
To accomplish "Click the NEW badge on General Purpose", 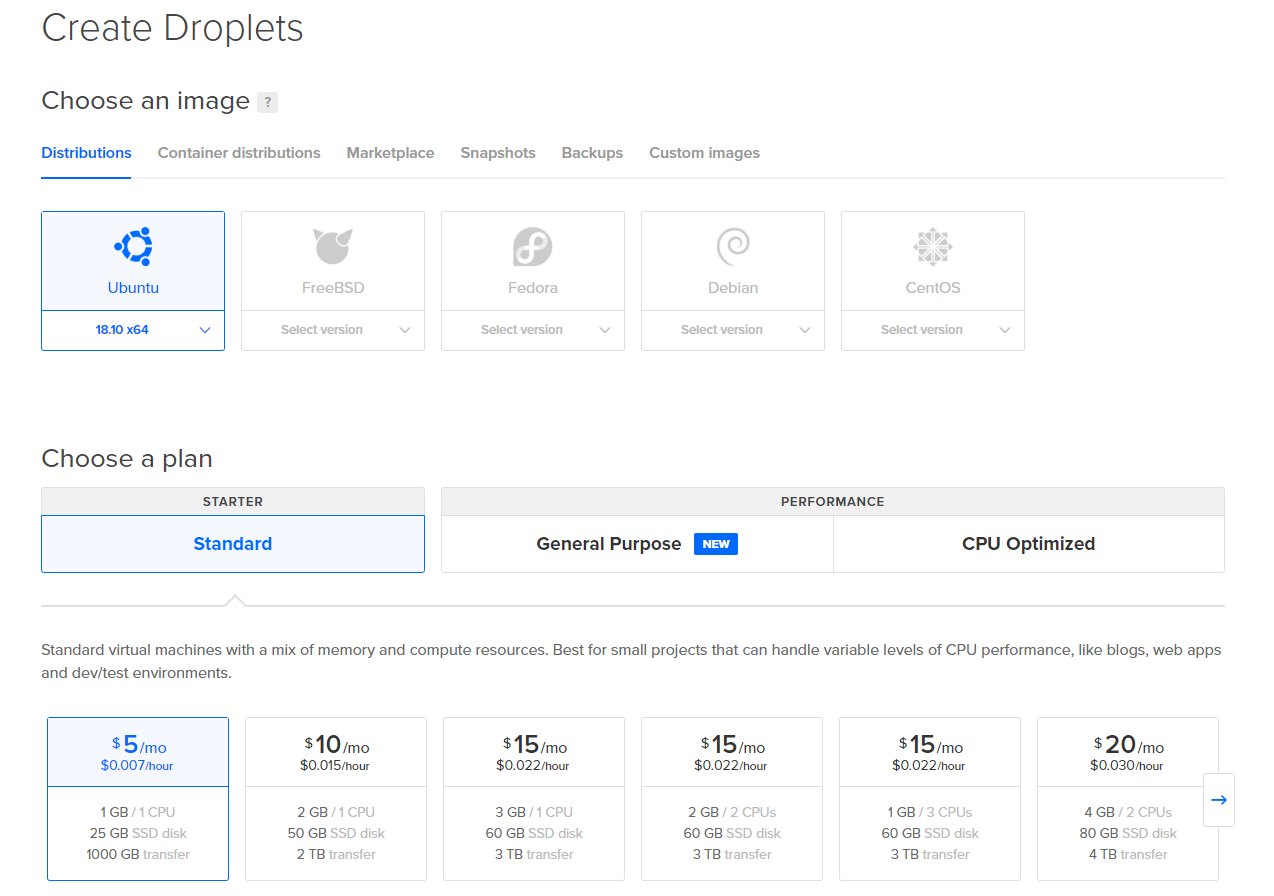I will pos(716,544).
